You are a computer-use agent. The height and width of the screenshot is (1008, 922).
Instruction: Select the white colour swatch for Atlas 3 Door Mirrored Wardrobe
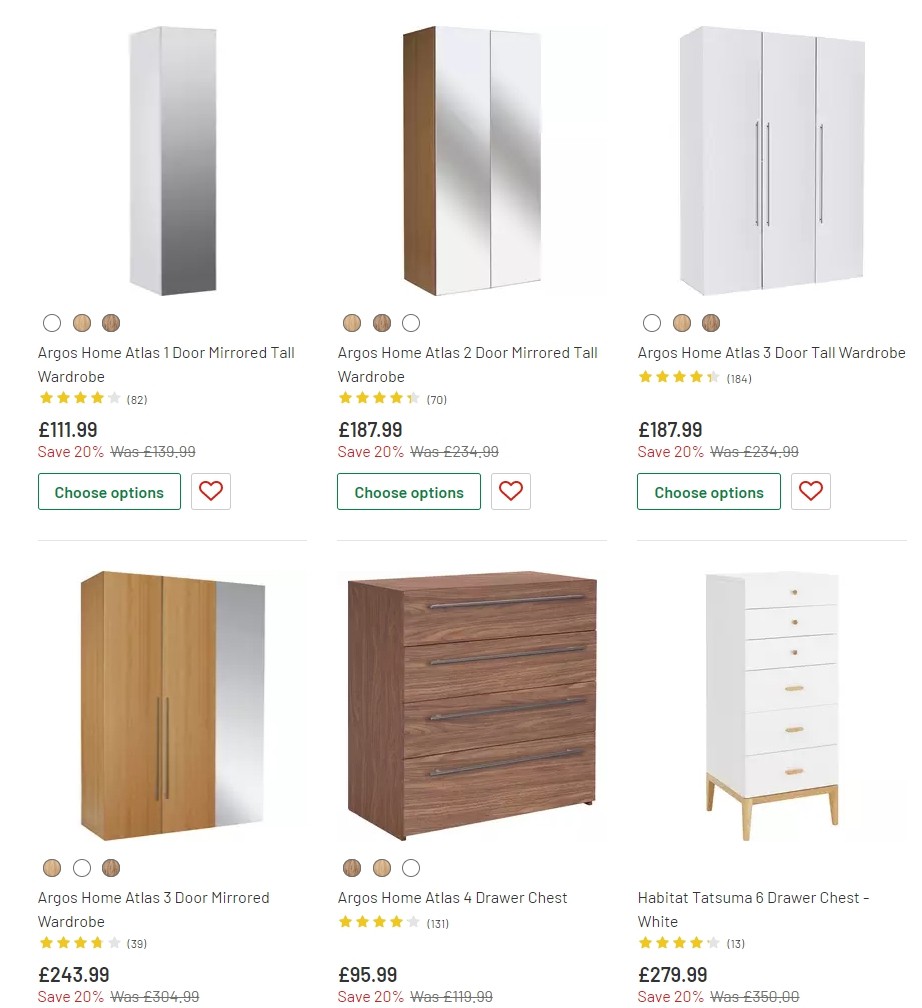click(82, 868)
